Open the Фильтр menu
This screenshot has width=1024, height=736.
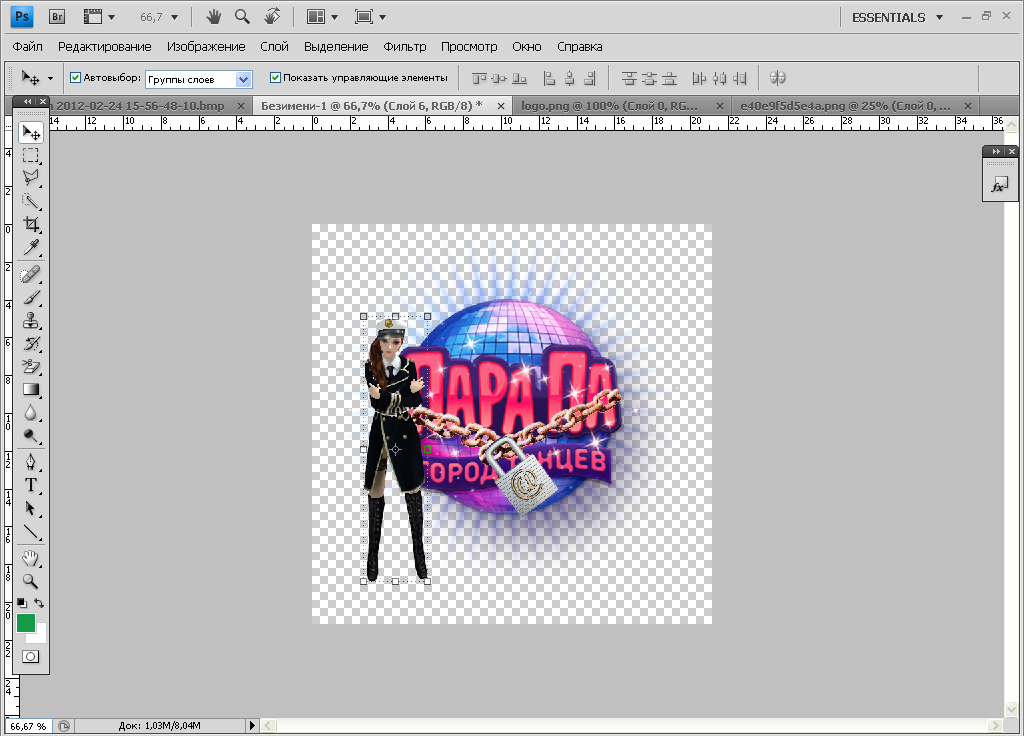(x=404, y=46)
